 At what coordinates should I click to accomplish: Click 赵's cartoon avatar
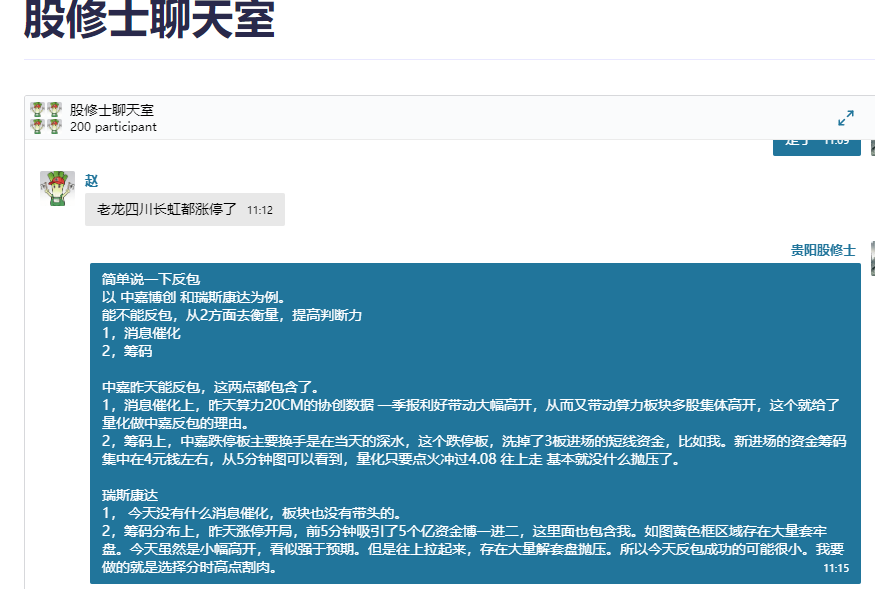[x=57, y=189]
